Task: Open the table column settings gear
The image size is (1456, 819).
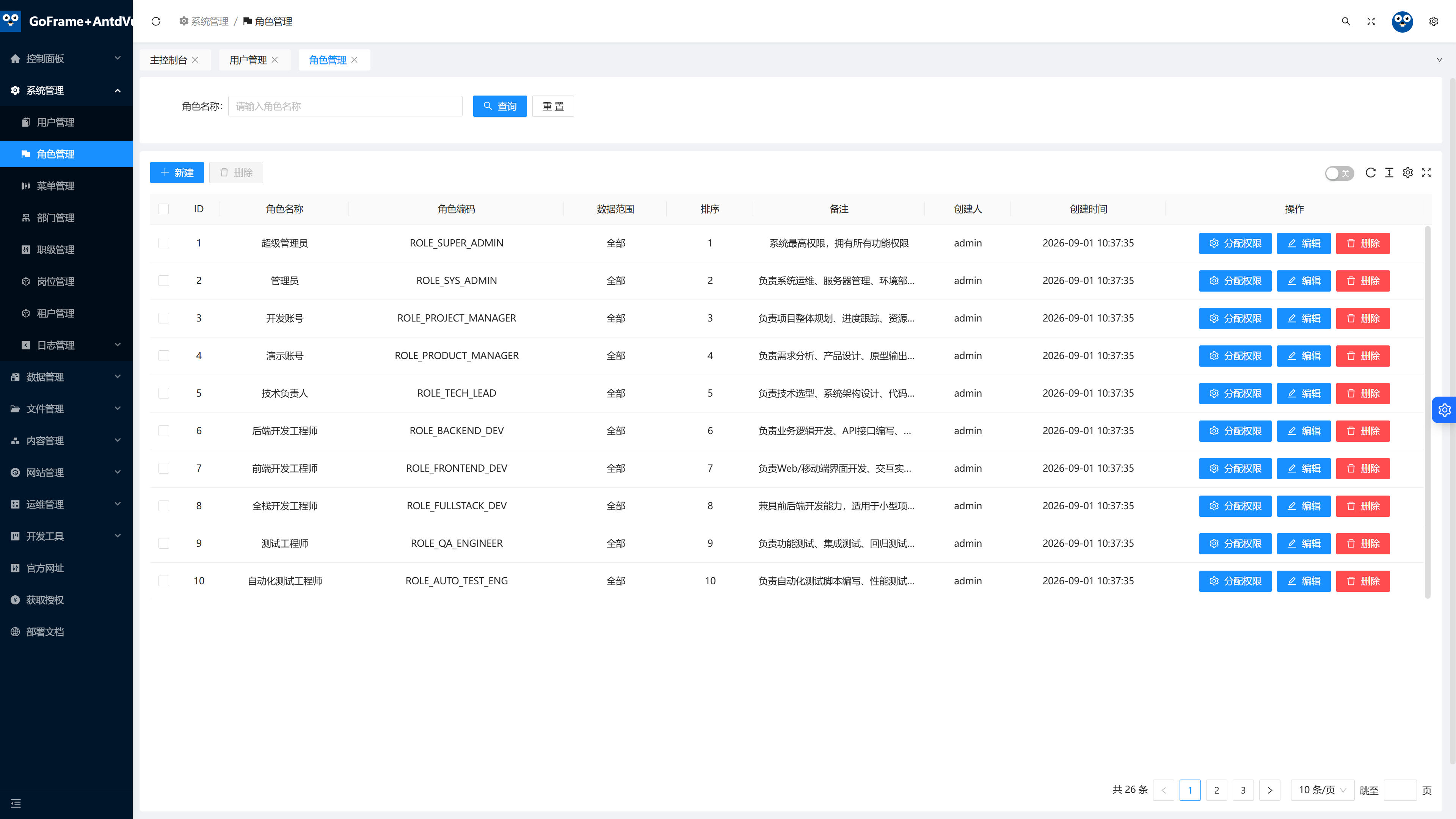Action: pyautogui.click(x=1408, y=173)
